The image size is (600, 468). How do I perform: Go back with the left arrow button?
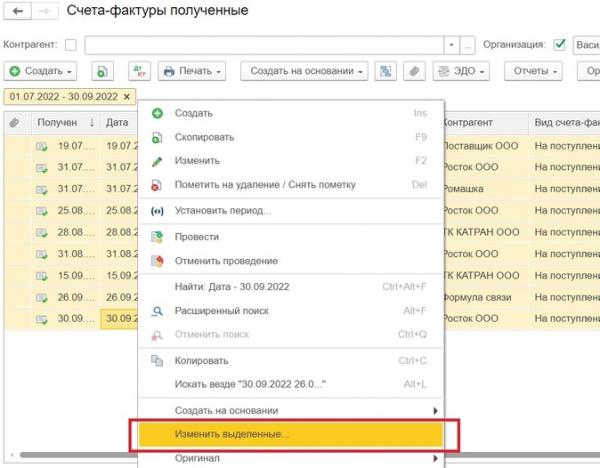18,11
